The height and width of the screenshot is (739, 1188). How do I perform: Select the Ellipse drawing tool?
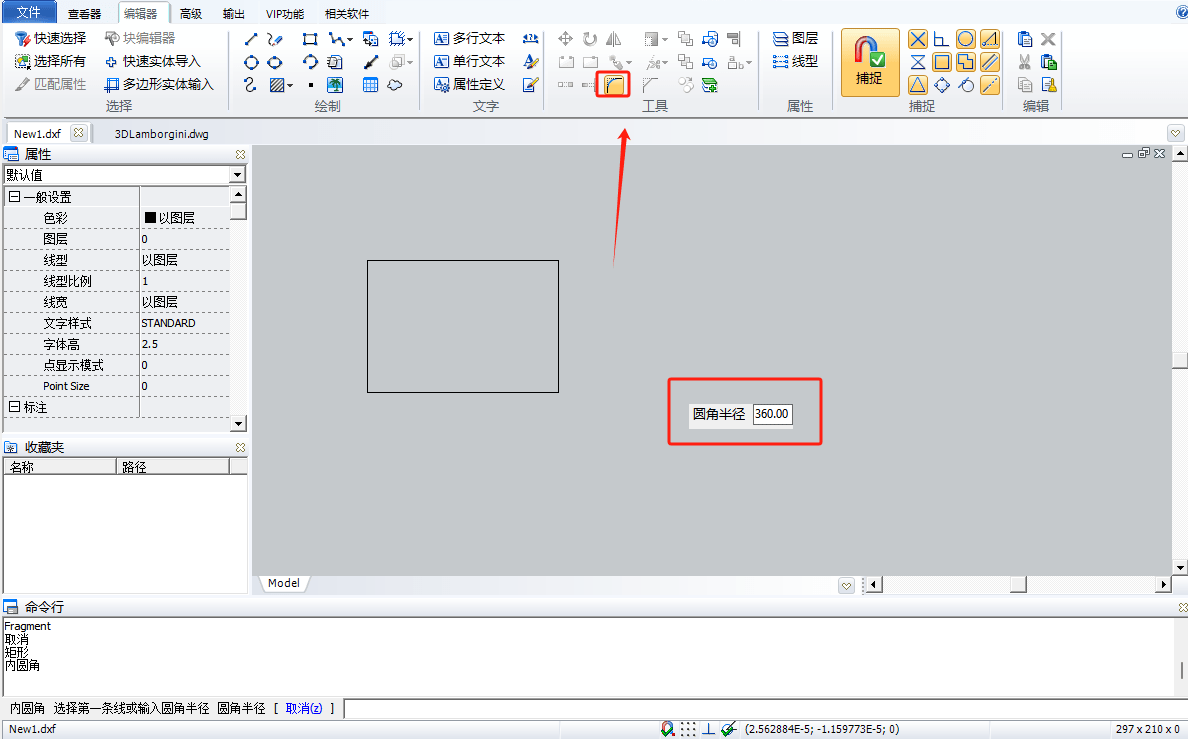click(x=275, y=62)
